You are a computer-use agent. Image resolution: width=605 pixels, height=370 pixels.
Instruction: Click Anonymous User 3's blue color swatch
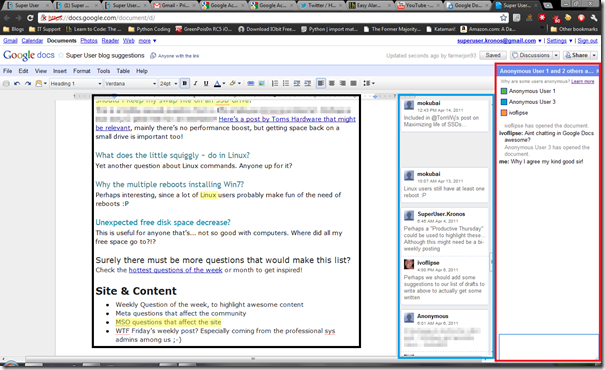tap(504, 102)
